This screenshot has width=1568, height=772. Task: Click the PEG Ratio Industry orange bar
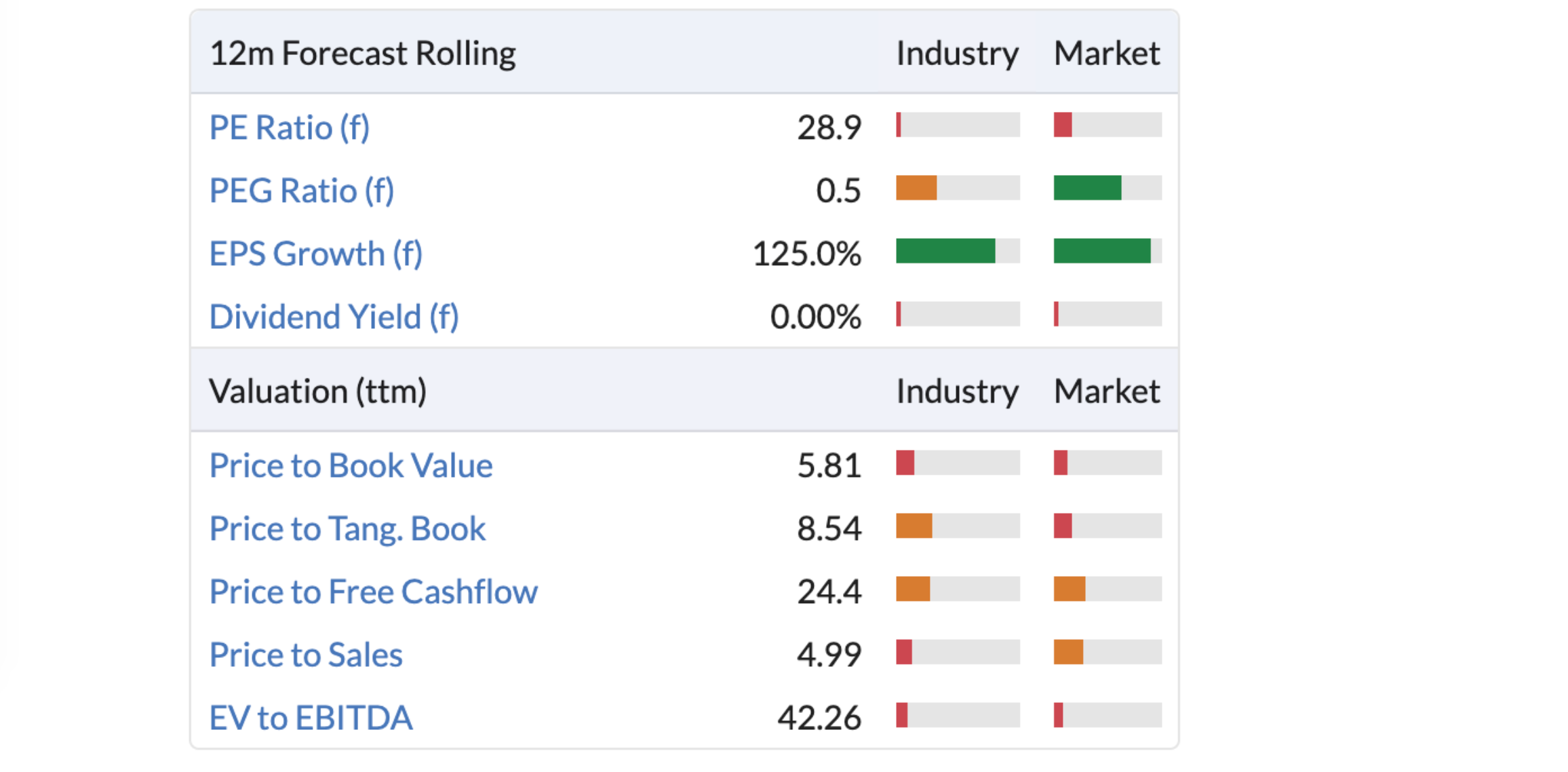click(x=916, y=188)
